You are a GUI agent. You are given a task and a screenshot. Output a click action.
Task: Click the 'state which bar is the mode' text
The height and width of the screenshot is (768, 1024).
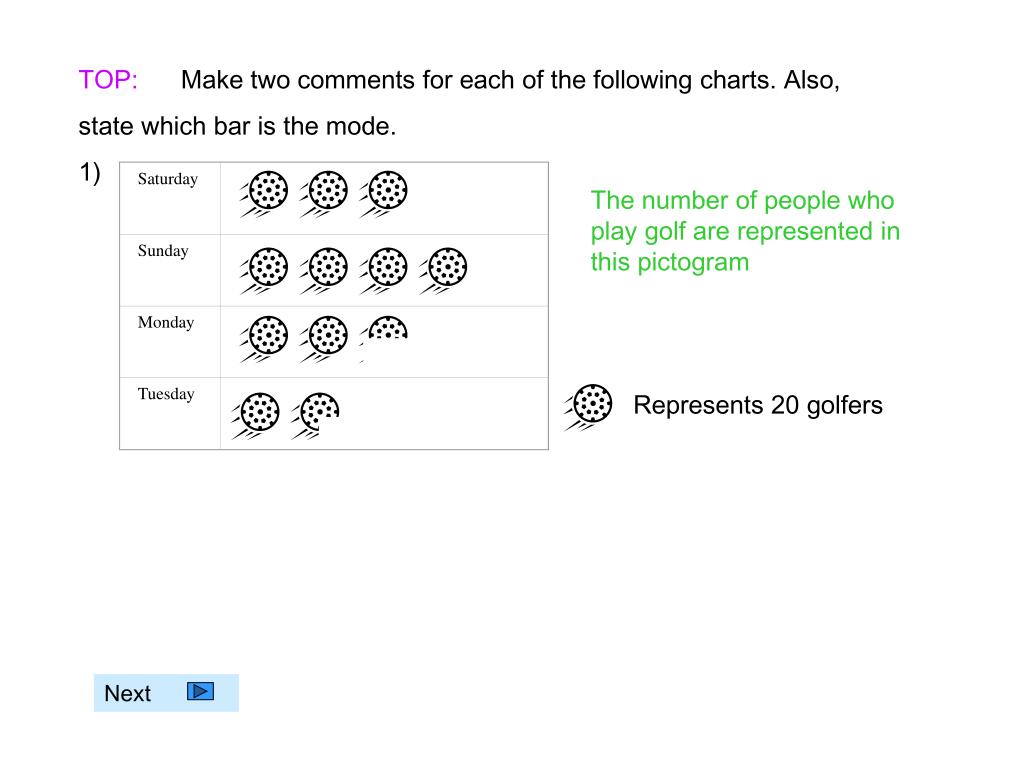click(x=237, y=126)
